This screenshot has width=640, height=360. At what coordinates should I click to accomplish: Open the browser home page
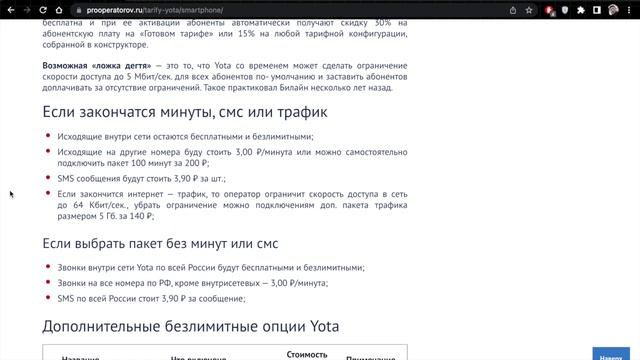pos(59,10)
